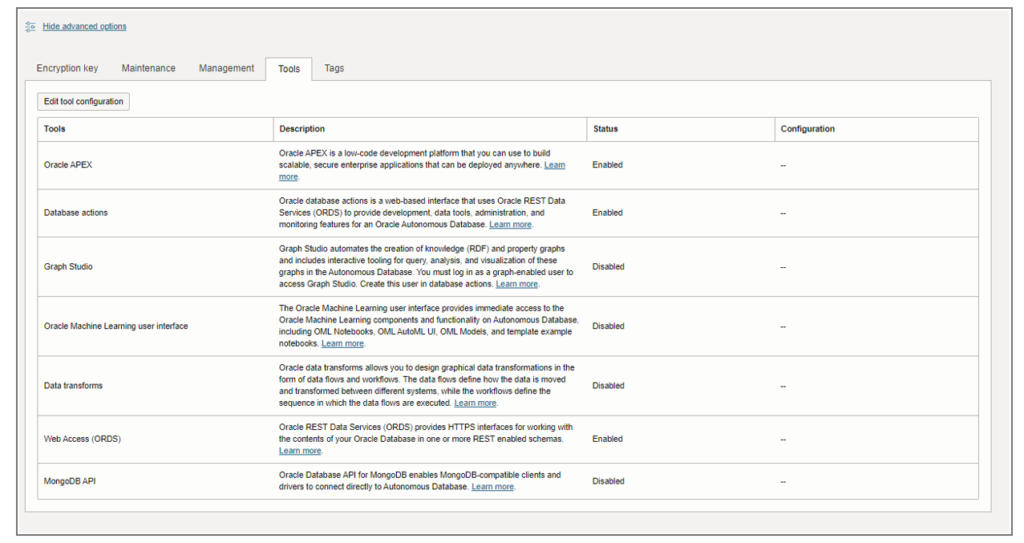The image size is (1024, 543).
Task: Select the Tools tab
Action: click(289, 69)
